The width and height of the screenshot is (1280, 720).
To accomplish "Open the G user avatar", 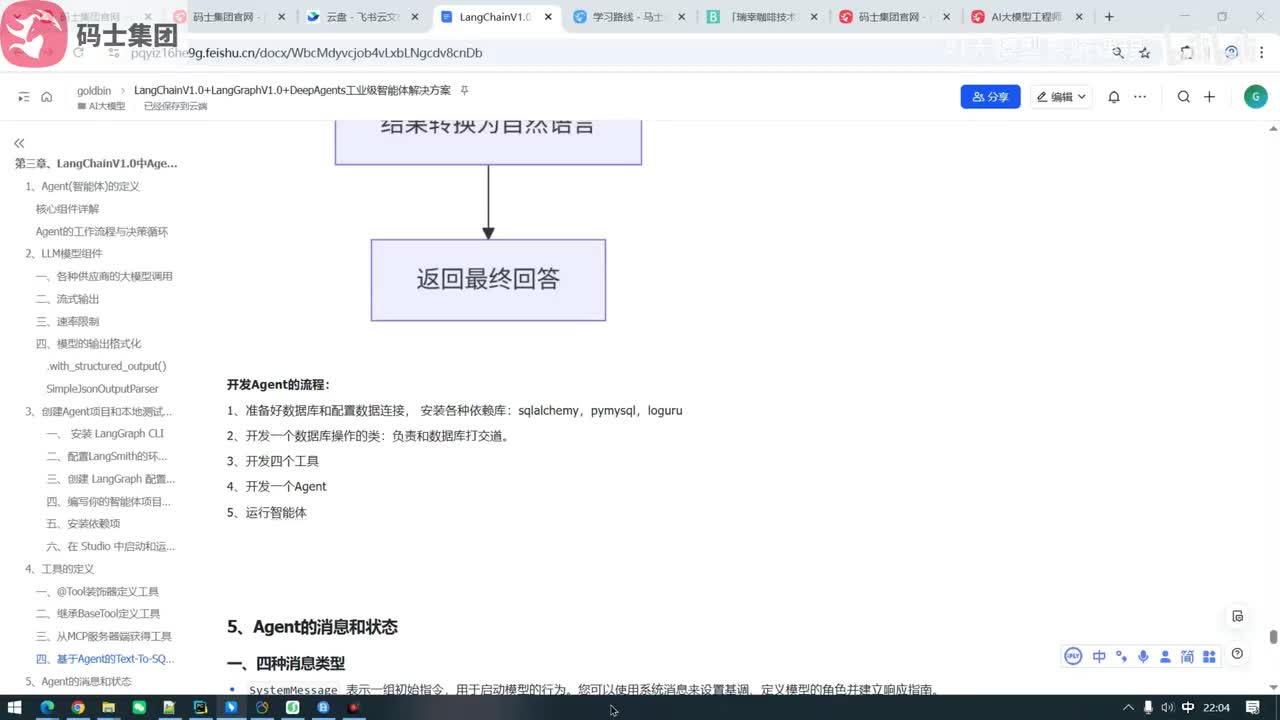I will [1255, 97].
